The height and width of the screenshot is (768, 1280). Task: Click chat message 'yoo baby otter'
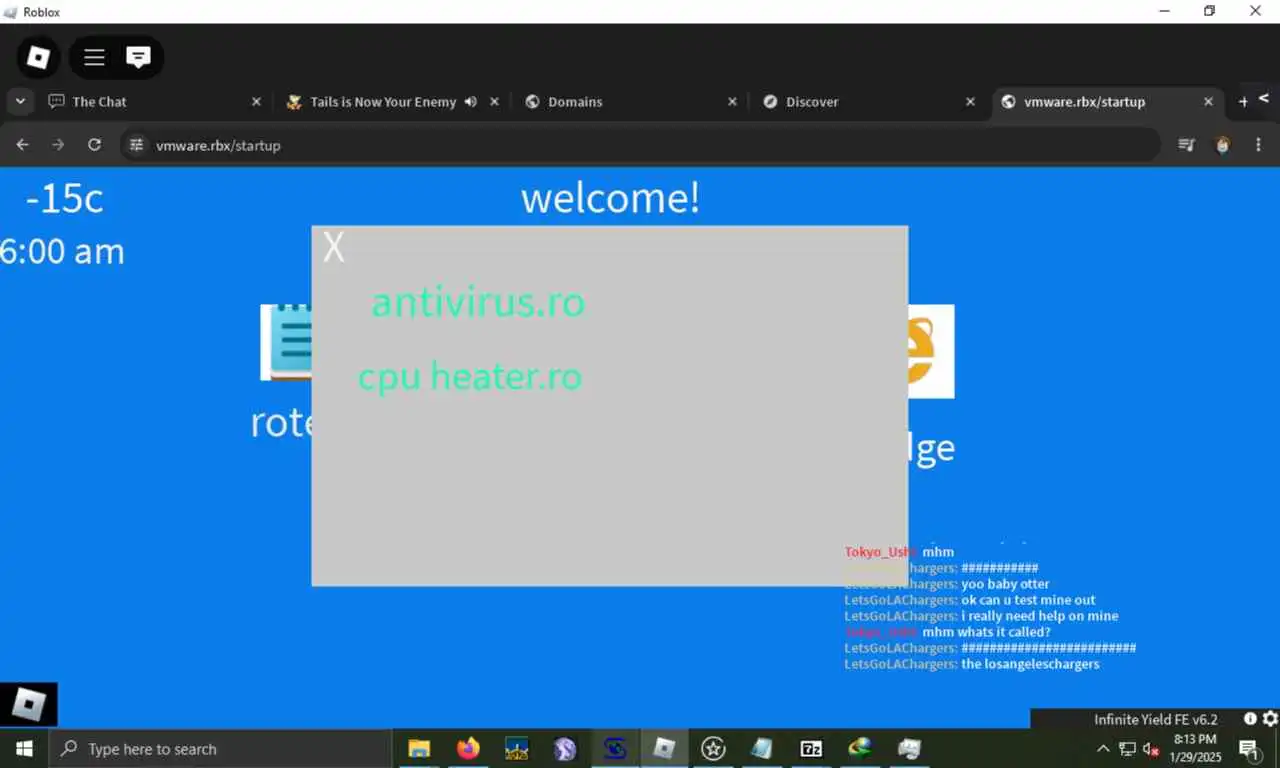tap(1005, 584)
